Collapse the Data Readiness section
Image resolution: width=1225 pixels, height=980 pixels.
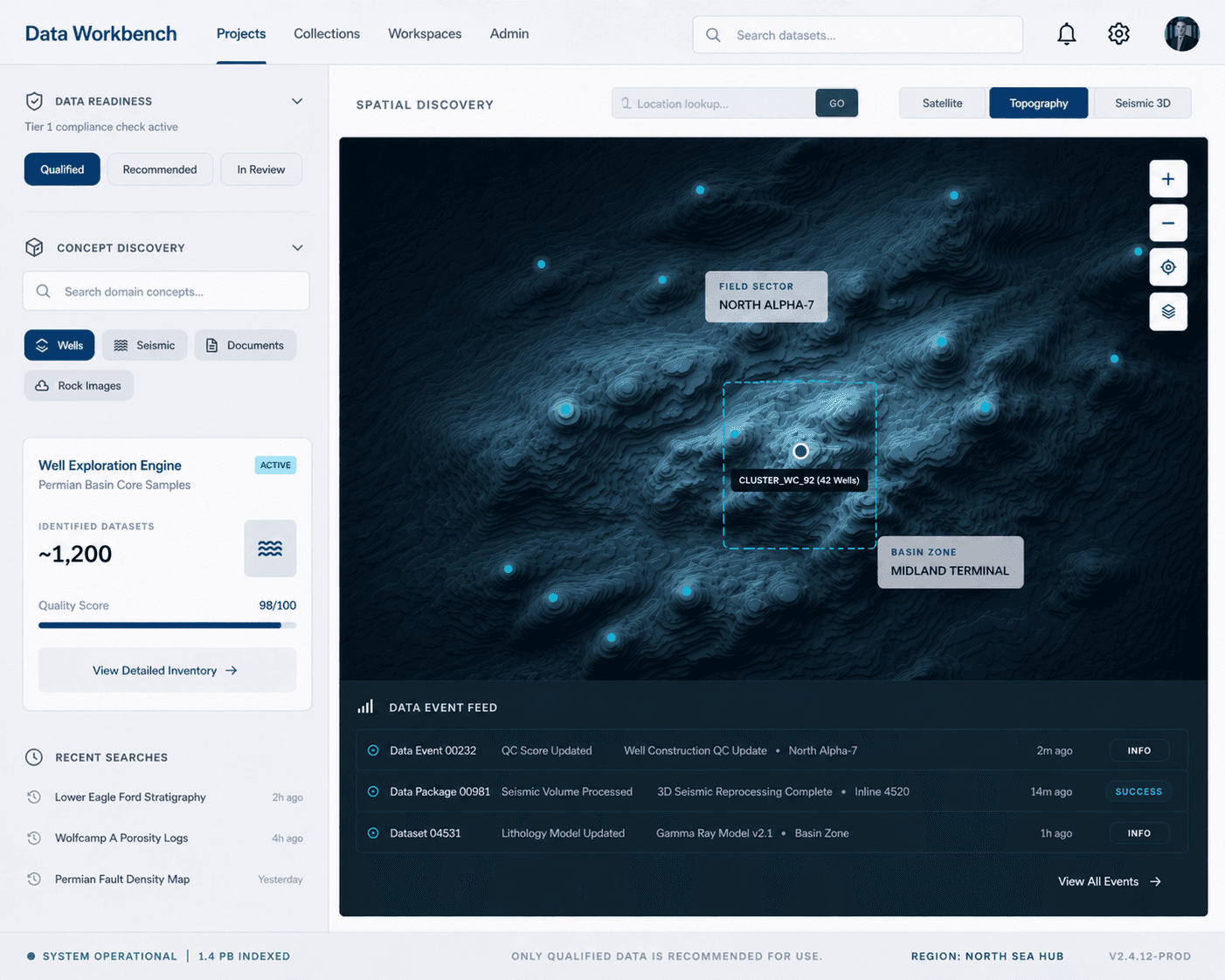(x=297, y=101)
